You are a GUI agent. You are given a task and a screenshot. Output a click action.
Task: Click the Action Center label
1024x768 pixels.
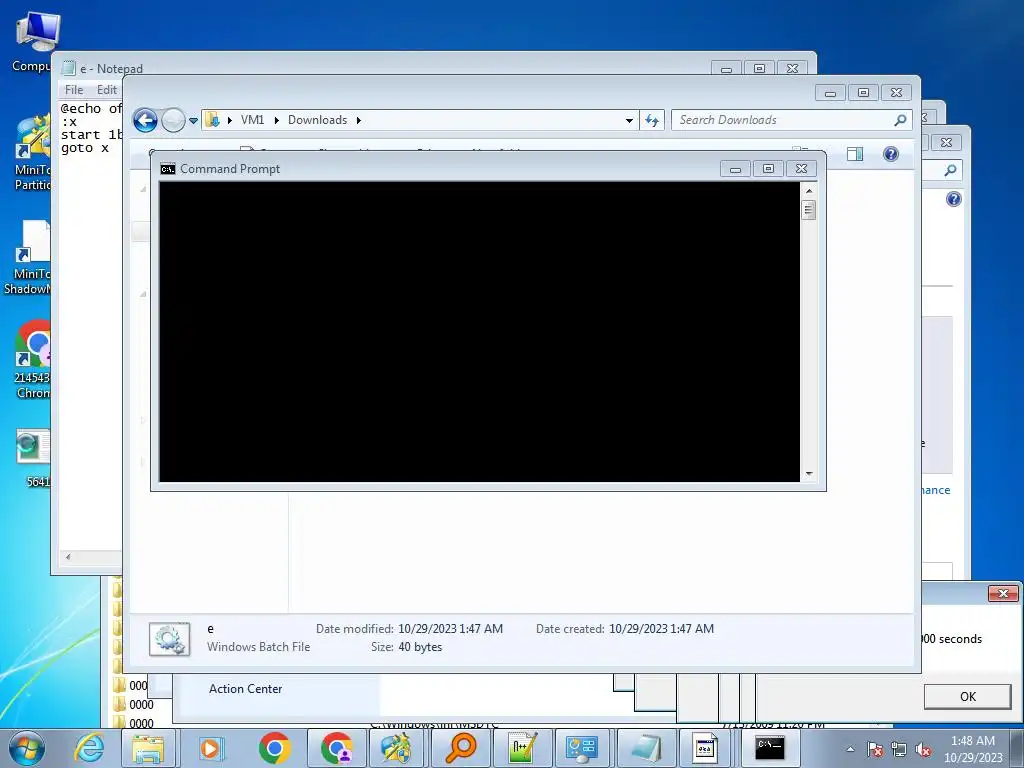(246, 689)
